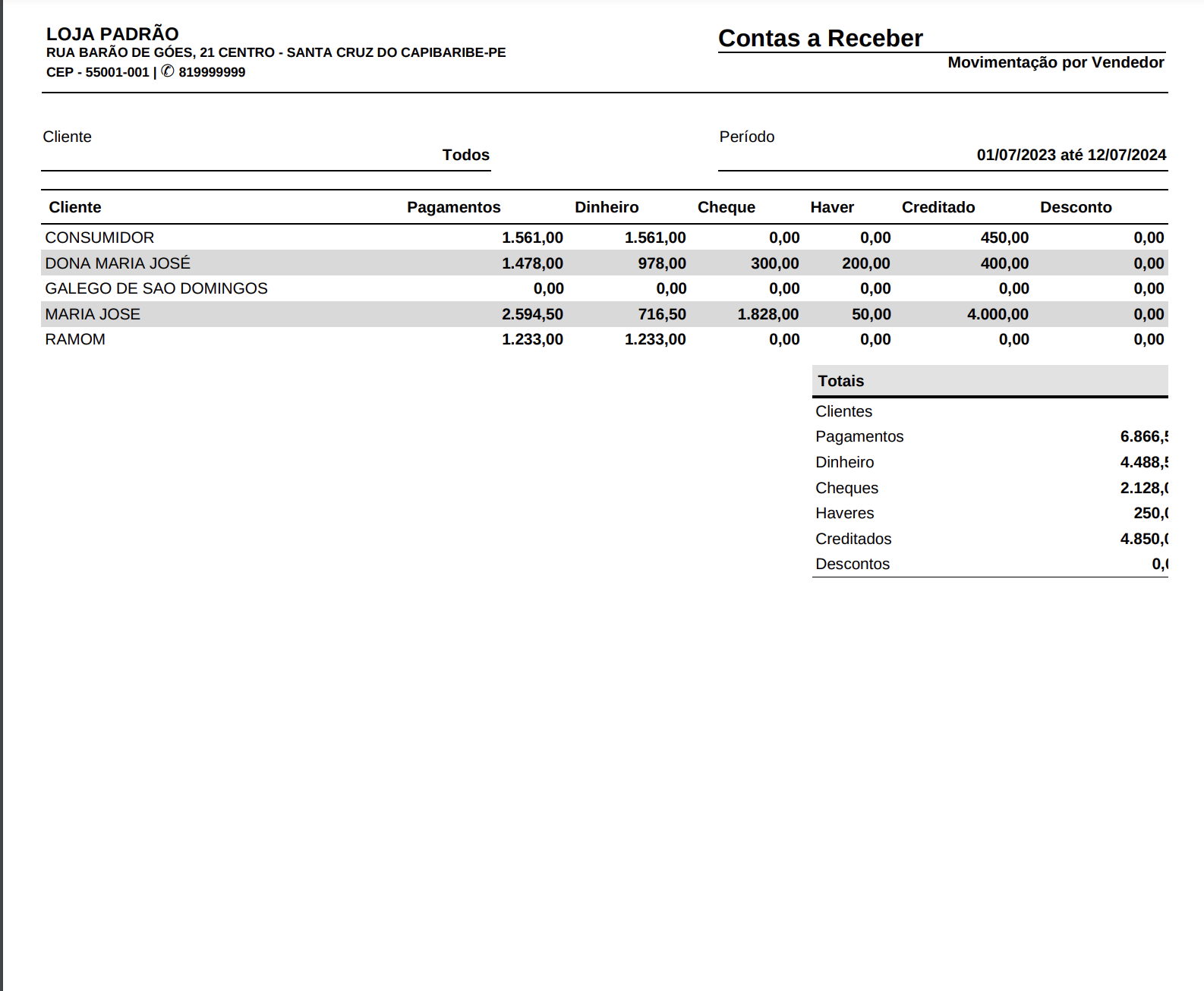Screen dimensions: 1204x991
Task: Select the DONA MARIA JOSÉ row name
Action: pos(118,263)
